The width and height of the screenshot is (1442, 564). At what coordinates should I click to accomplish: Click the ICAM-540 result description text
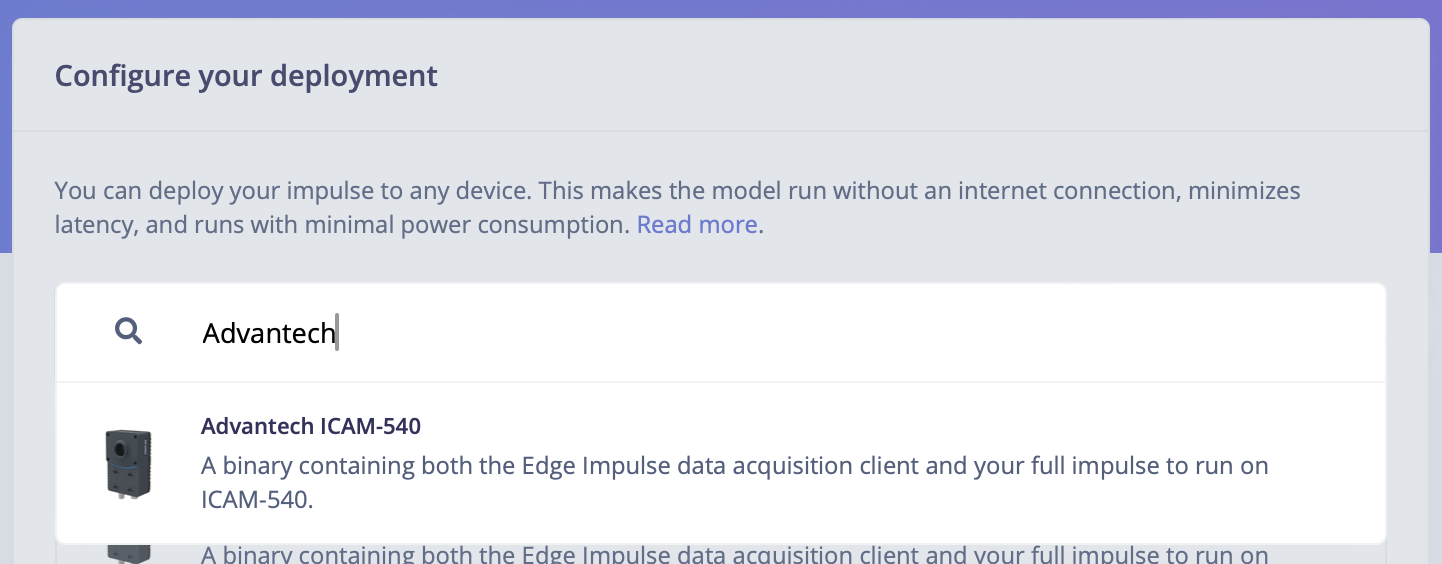[734, 466]
